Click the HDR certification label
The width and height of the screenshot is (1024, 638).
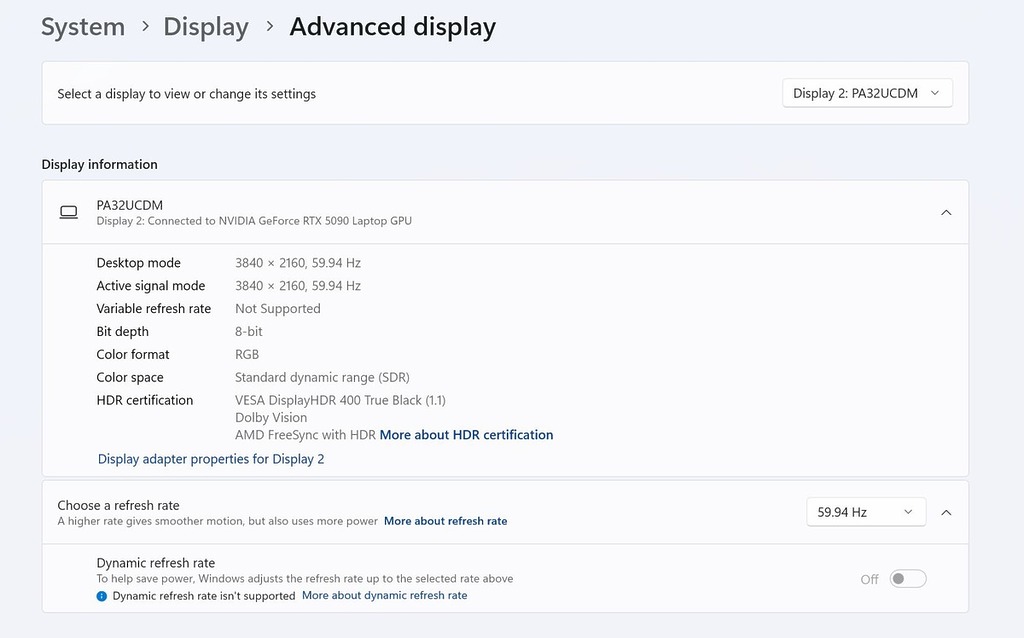[145, 400]
